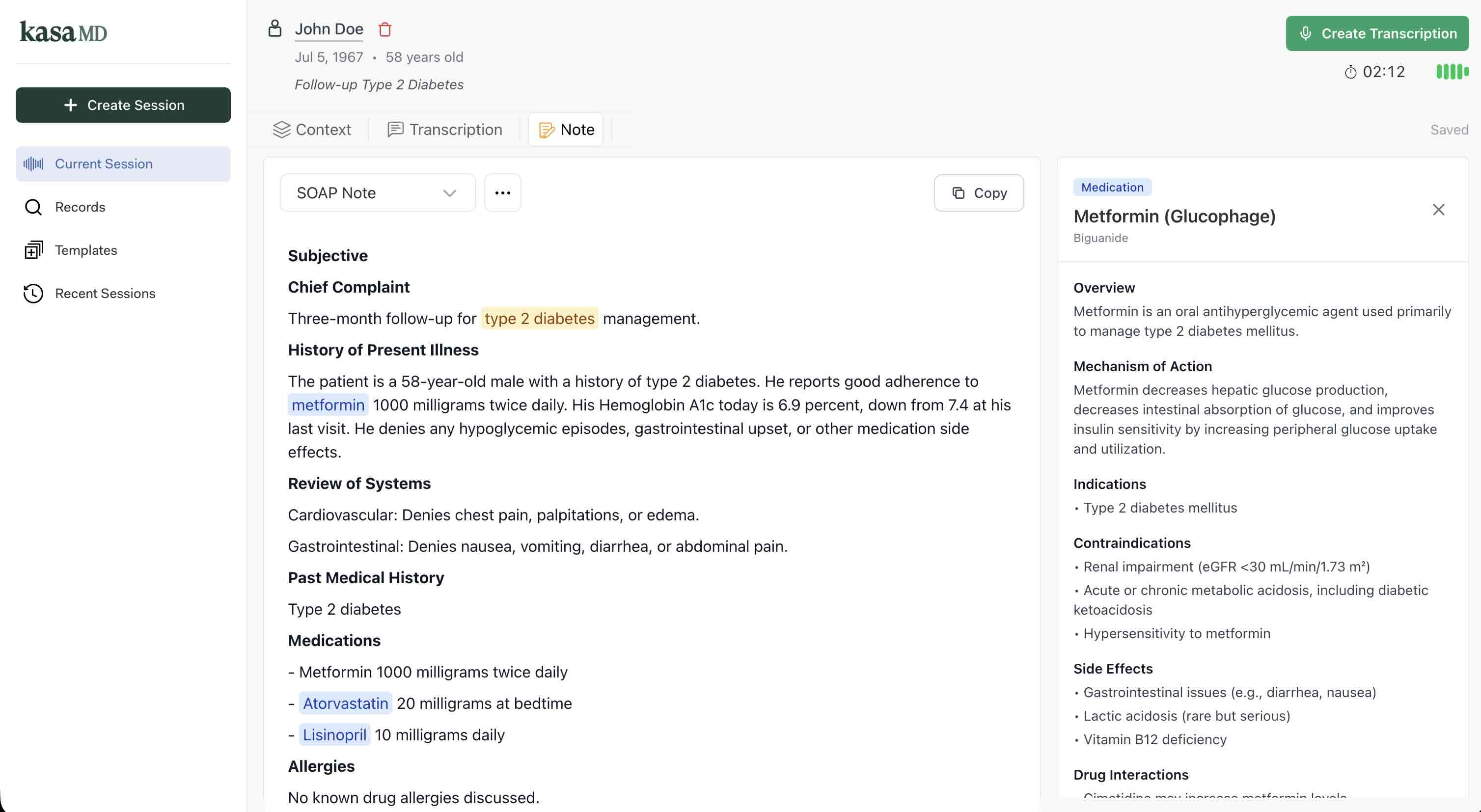
Task: Click the audio level meter bars
Action: [x=1452, y=72]
